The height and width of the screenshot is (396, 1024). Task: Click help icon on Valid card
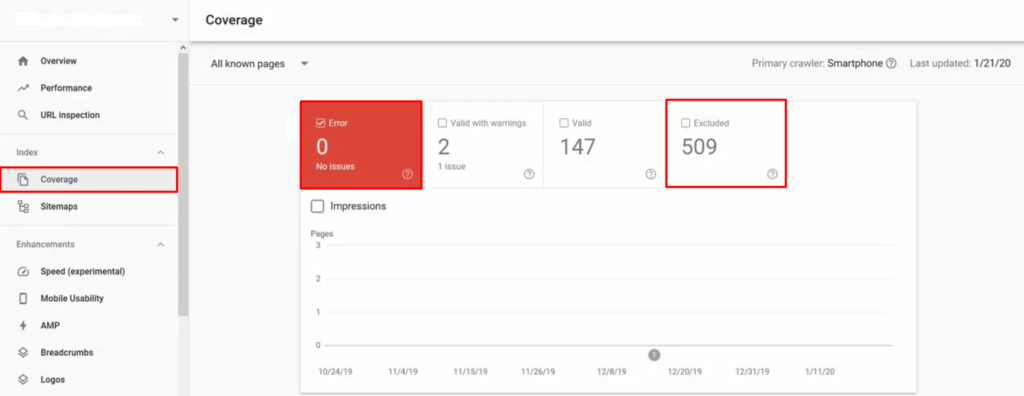[650, 174]
